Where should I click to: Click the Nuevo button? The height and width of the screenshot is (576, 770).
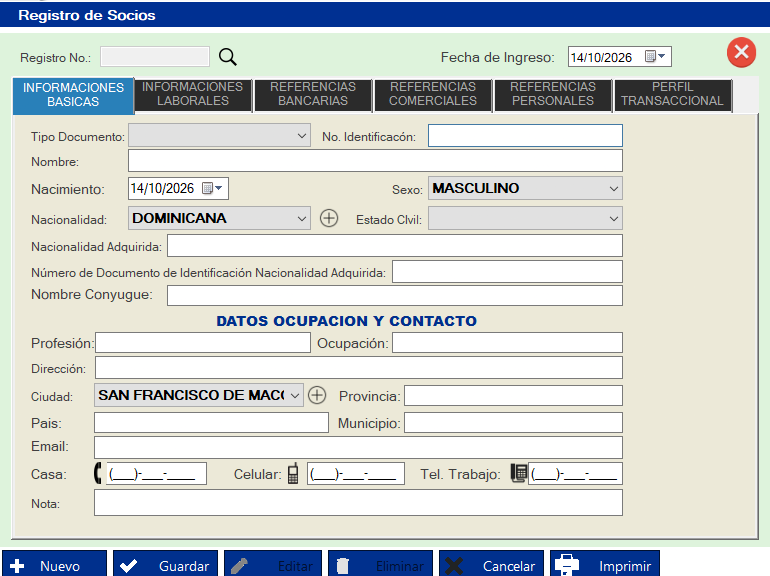[x=54, y=564]
